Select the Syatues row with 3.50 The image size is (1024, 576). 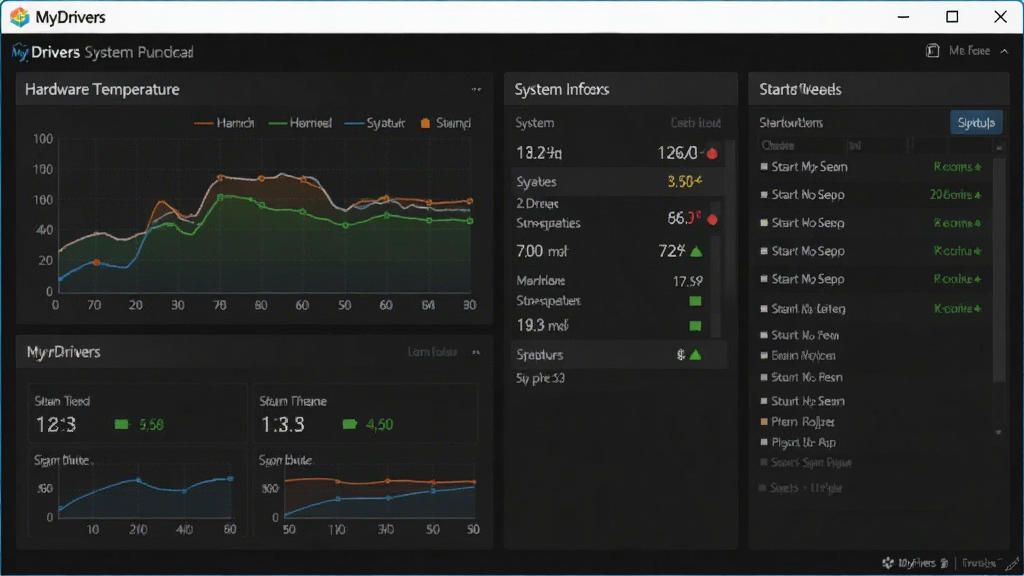pos(618,182)
